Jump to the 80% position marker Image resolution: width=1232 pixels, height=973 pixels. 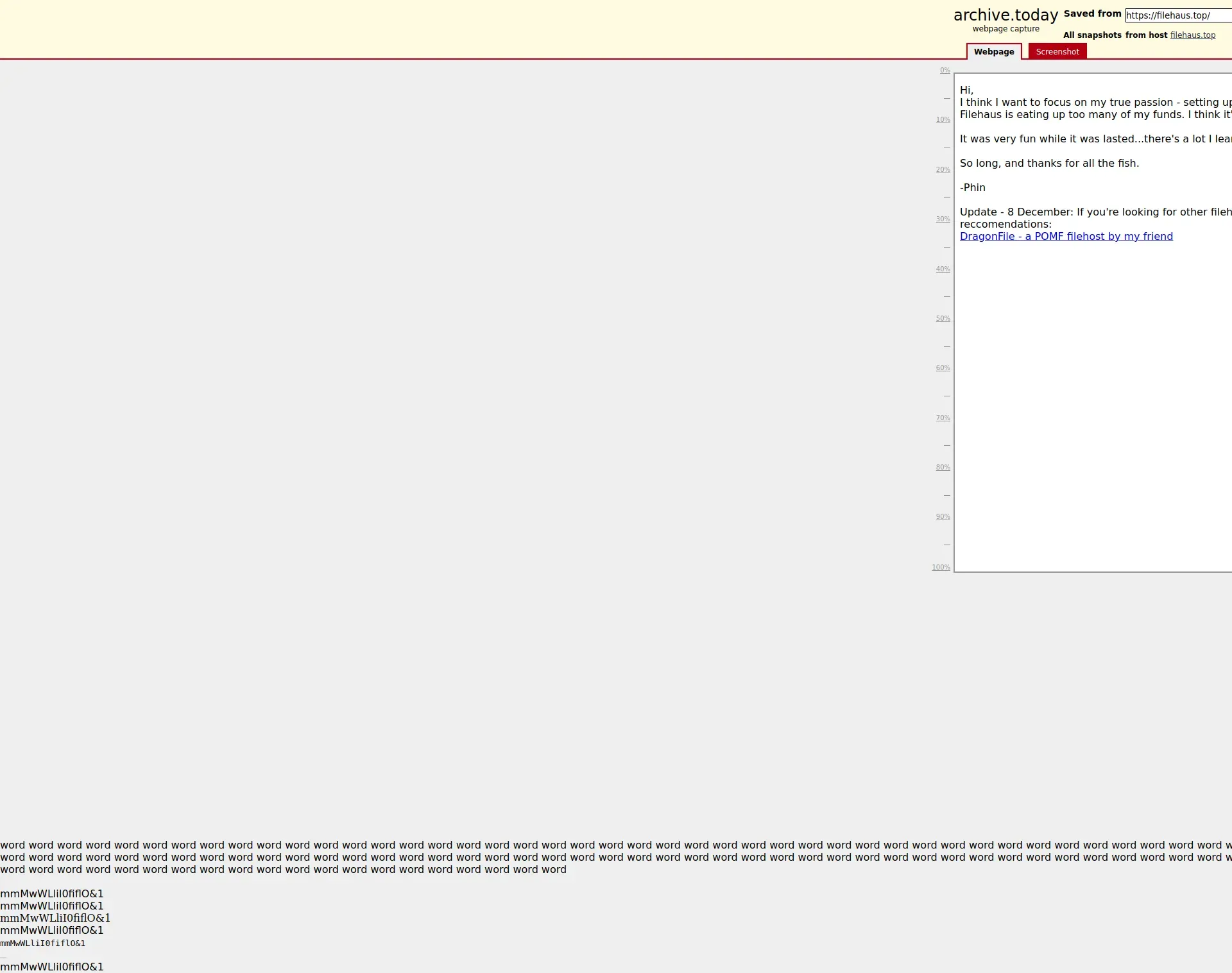tap(943, 468)
